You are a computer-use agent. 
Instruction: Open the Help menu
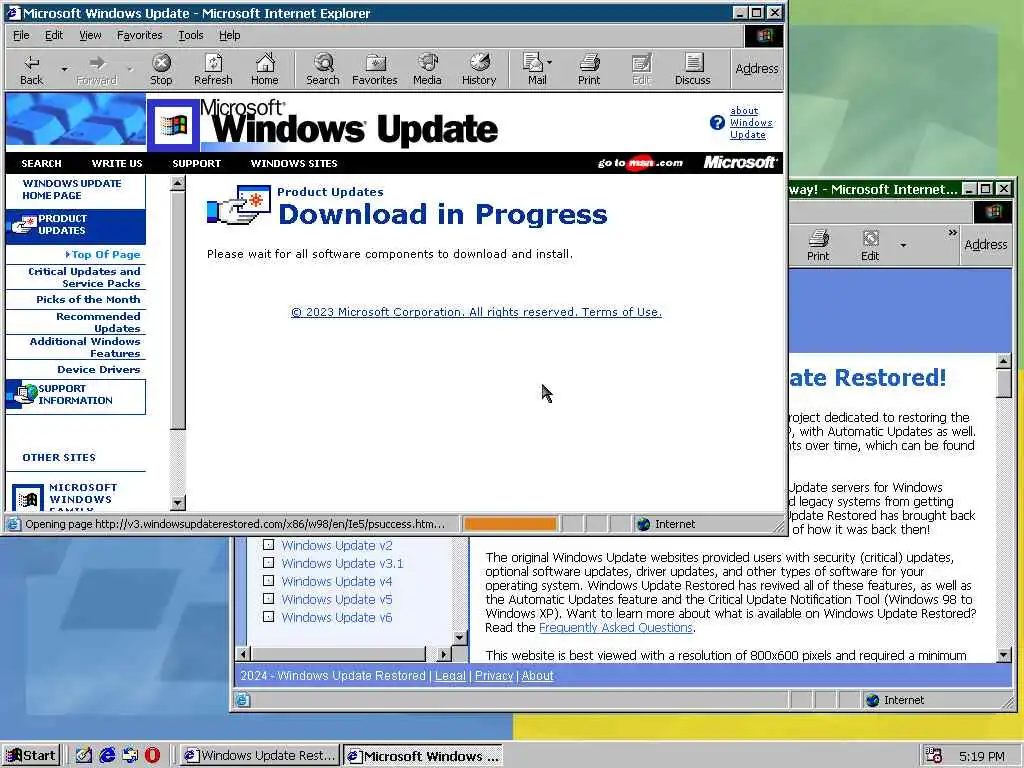pos(229,35)
